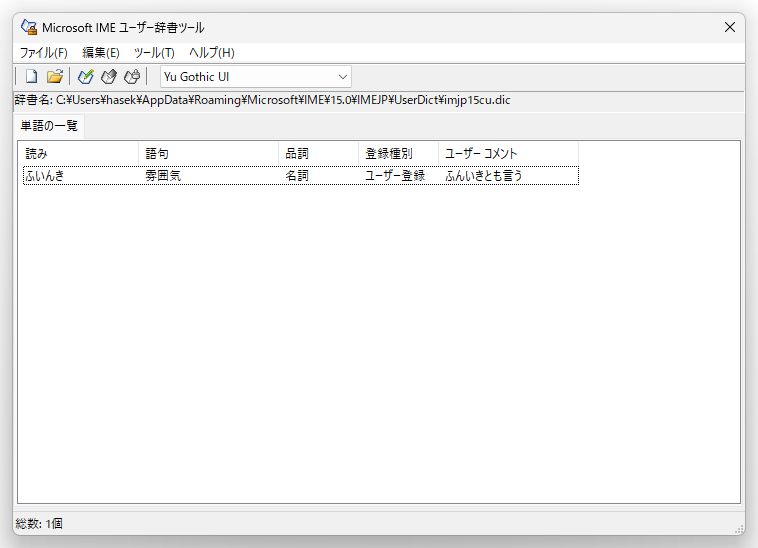Viewport: 758px width, 548px height.
Task: Click the 雰囲気 word cell
Action: point(163,175)
